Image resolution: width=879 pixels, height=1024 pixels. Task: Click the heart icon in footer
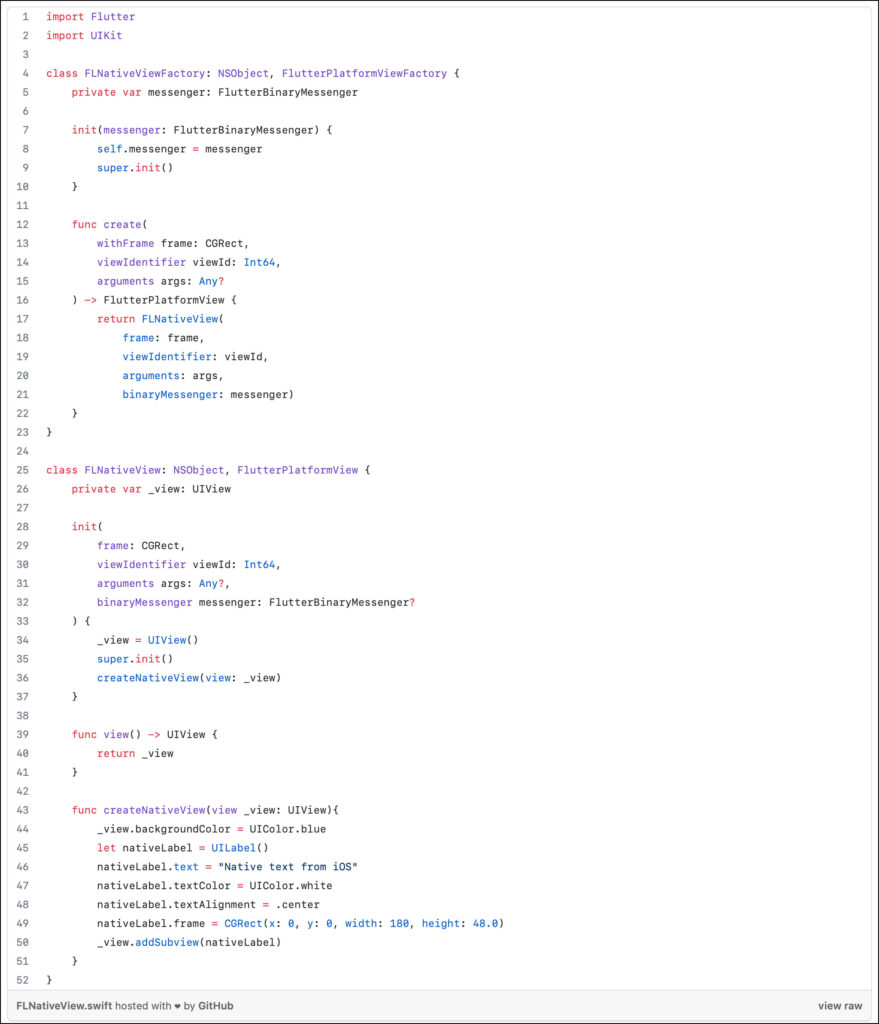pyautogui.click(x=178, y=1006)
